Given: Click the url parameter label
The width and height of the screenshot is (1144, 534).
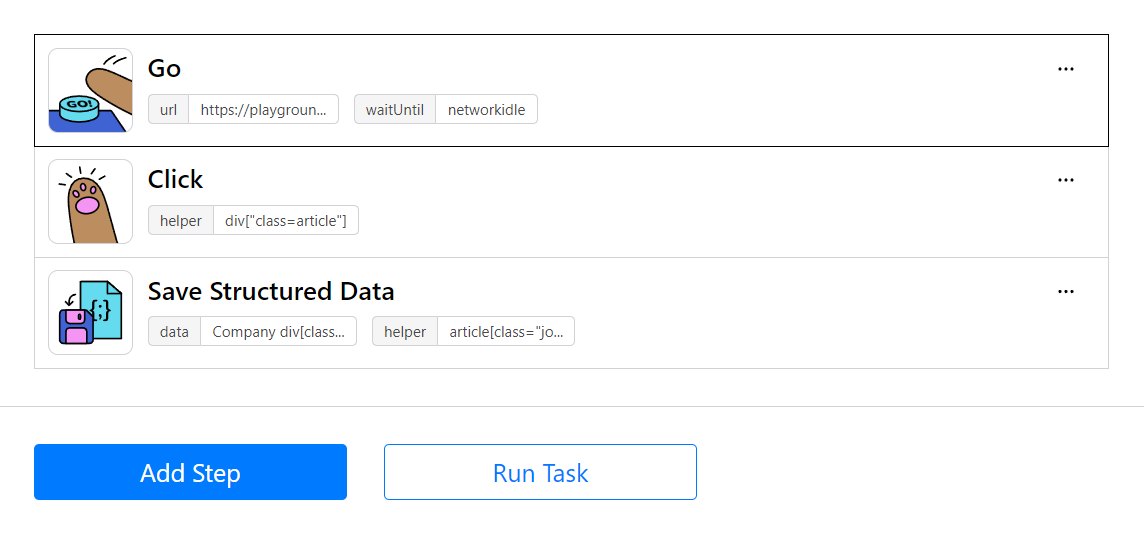Looking at the screenshot, I should tap(169, 109).
